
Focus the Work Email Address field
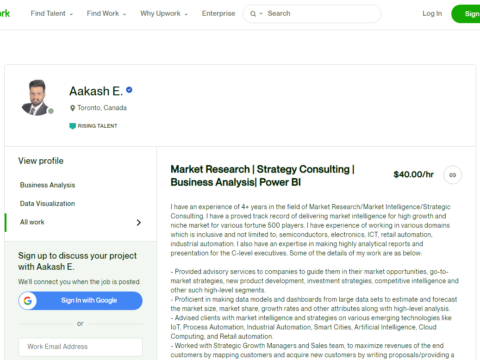point(80,347)
